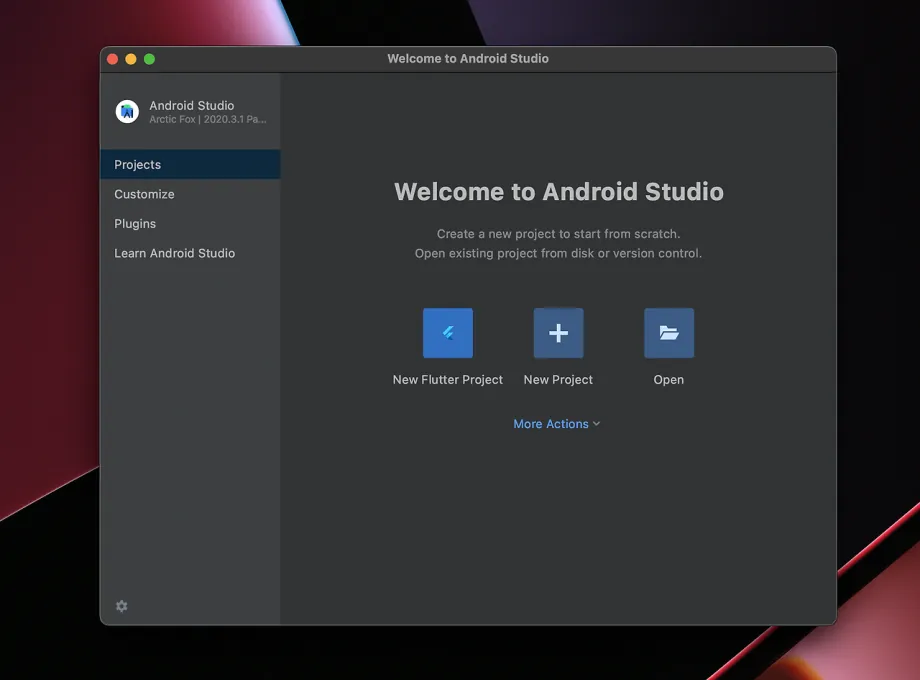This screenshot has height=680, width=920.
Task: Switch to the Customize tab
Action: (x=190, y=194)
